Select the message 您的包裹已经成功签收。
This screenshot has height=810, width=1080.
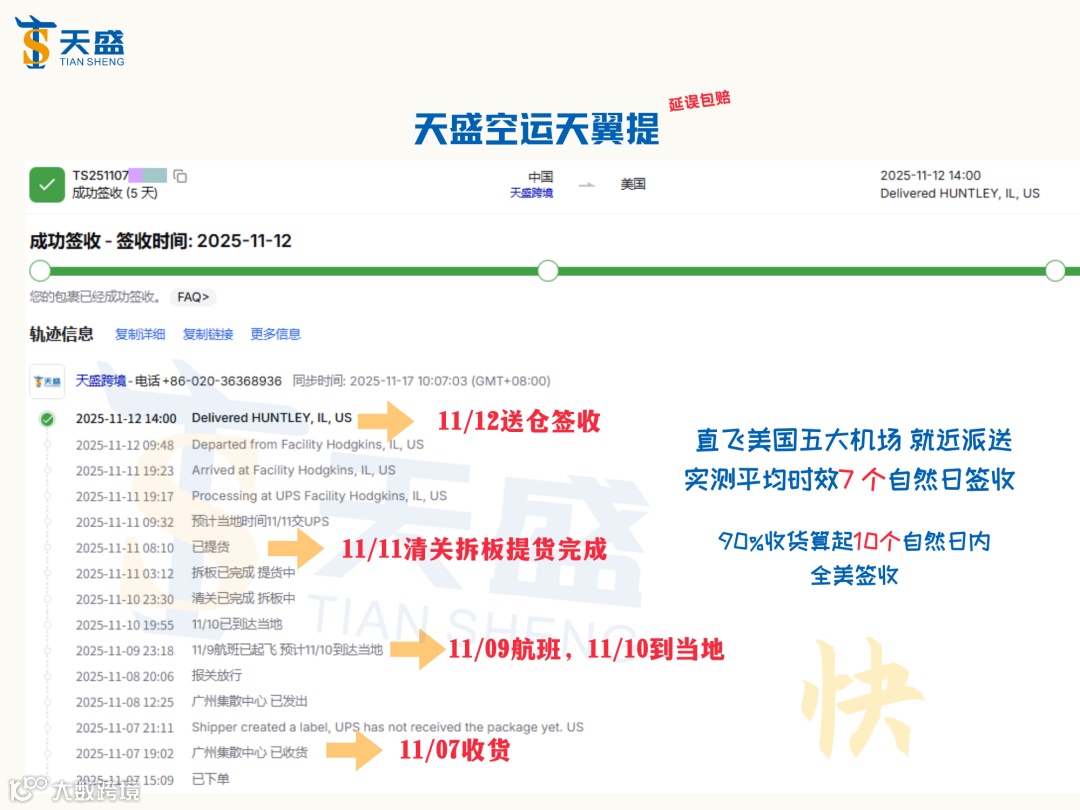95,297
